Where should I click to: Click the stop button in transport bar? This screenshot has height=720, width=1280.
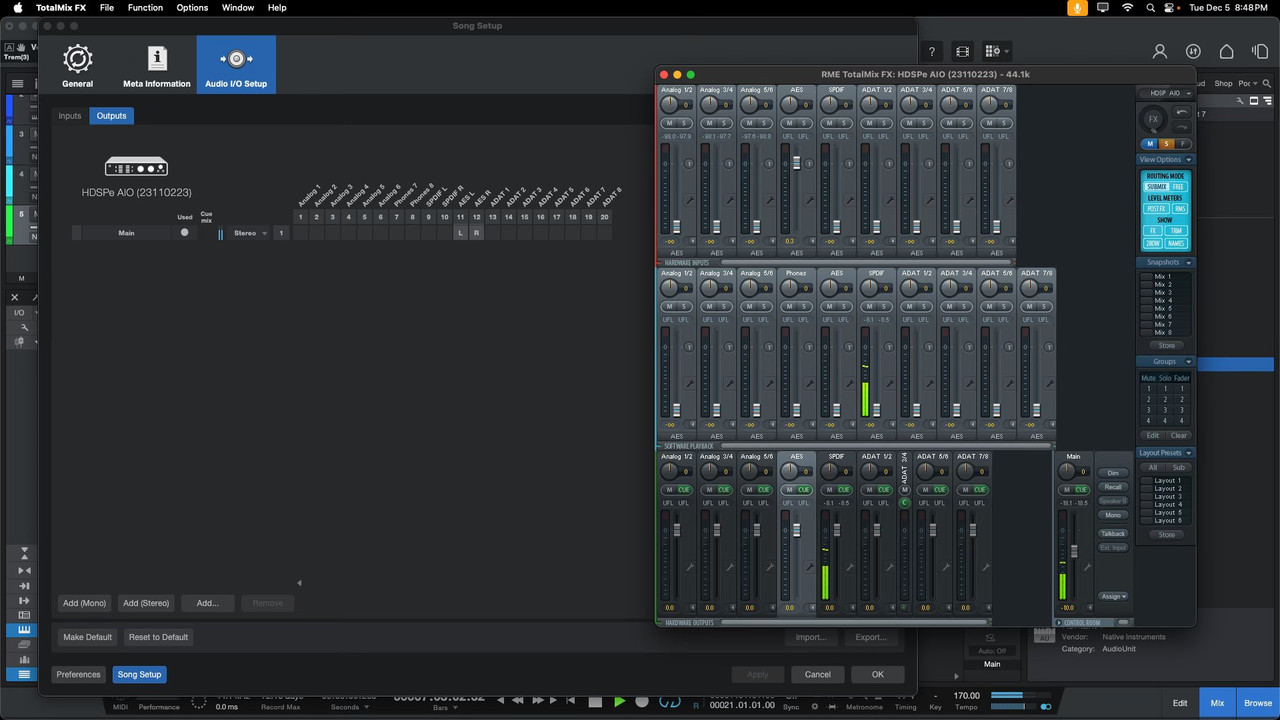pos(596,702)
